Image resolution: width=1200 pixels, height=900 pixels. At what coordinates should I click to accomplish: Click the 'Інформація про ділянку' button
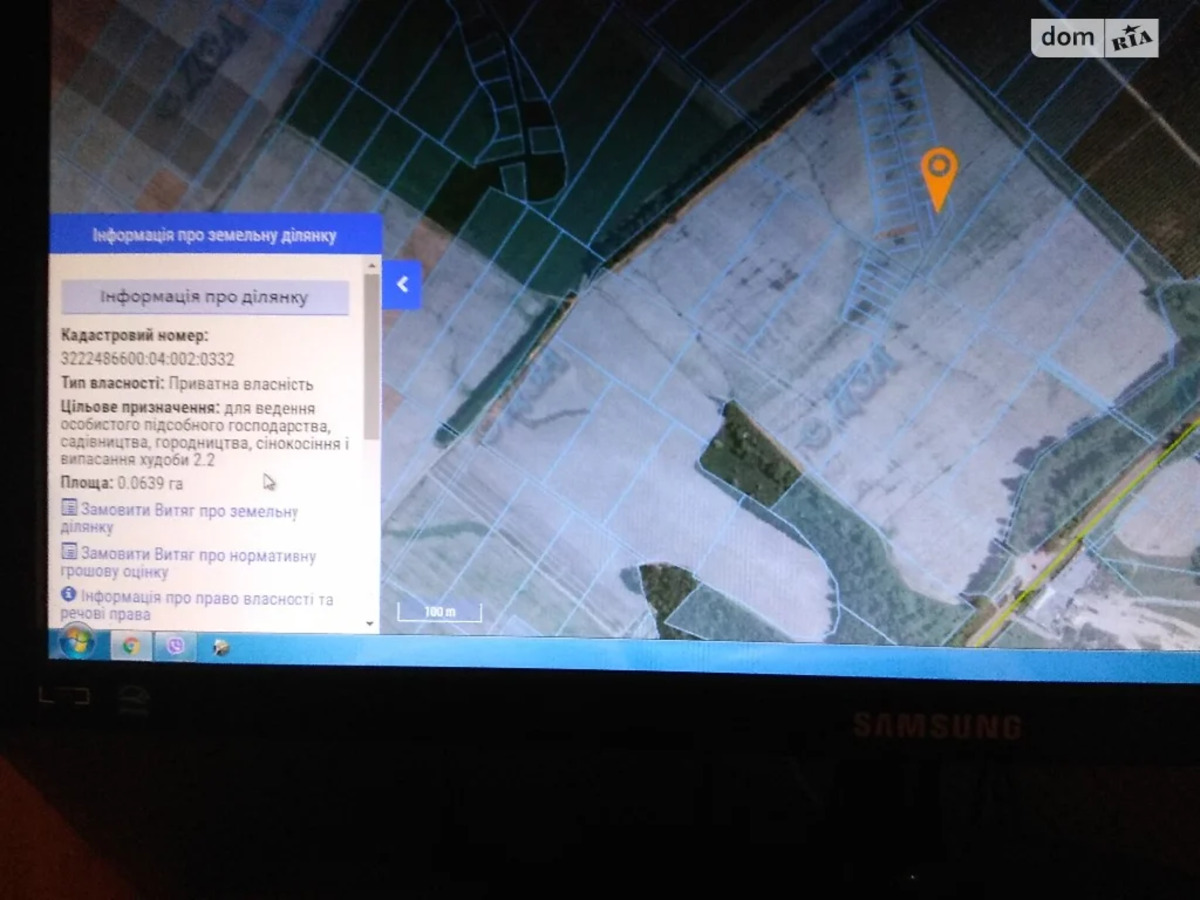[x=205, y=297]
